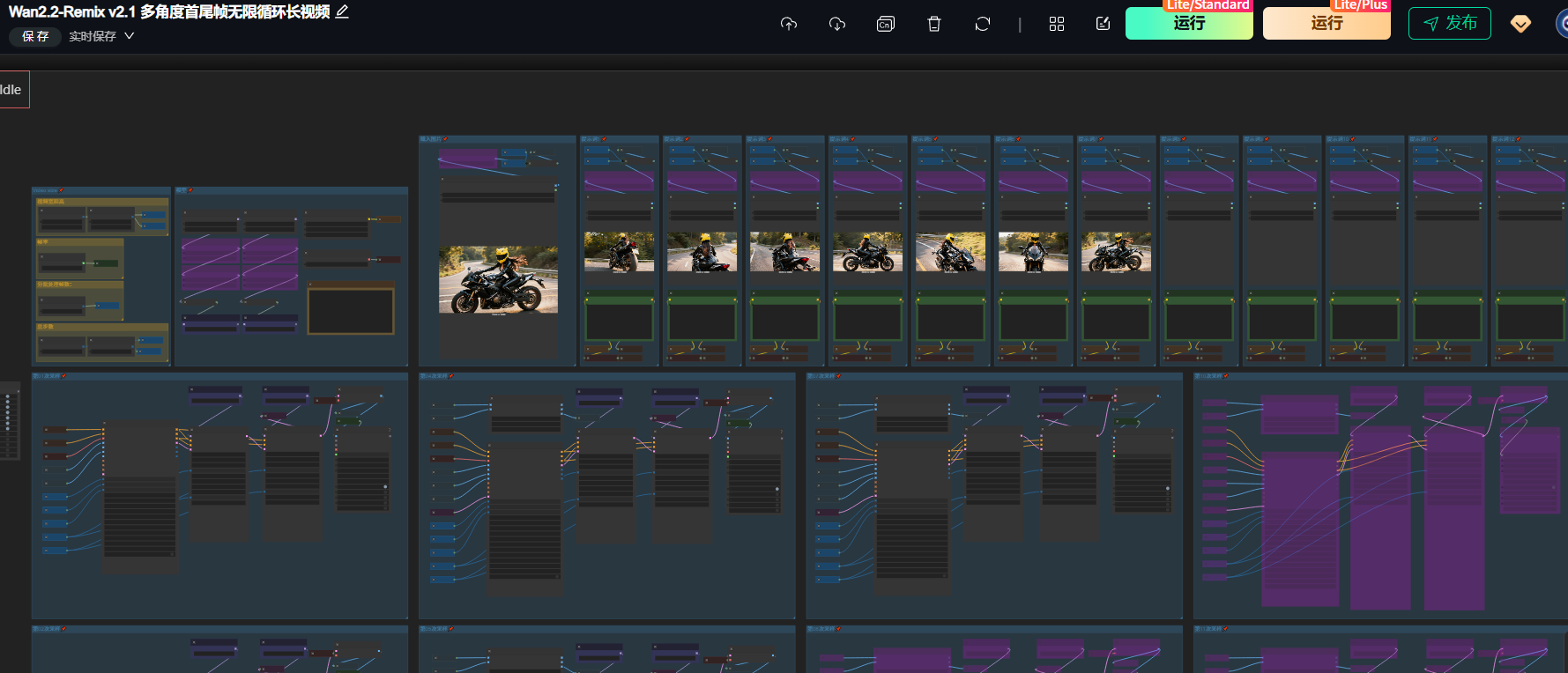Click the circular refresh icon
Image resolution: width=1568 pixels, height=673 pixels.
pos(983,24)
